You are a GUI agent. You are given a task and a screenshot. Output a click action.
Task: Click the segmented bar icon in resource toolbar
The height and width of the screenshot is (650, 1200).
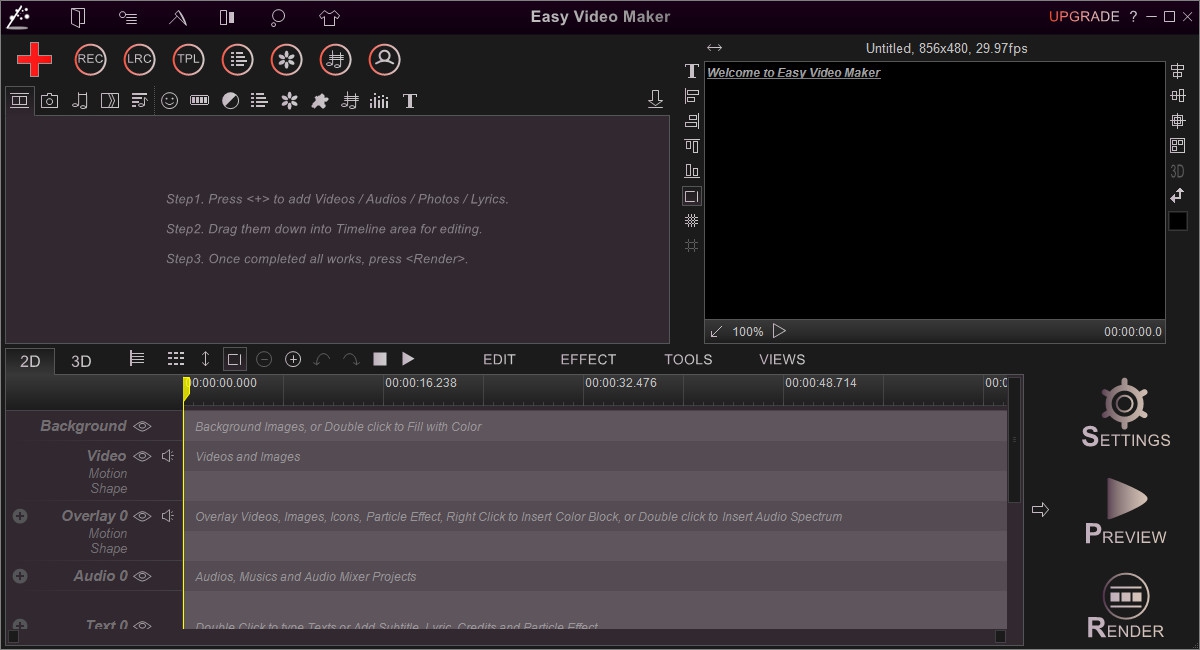pos(200,100)
